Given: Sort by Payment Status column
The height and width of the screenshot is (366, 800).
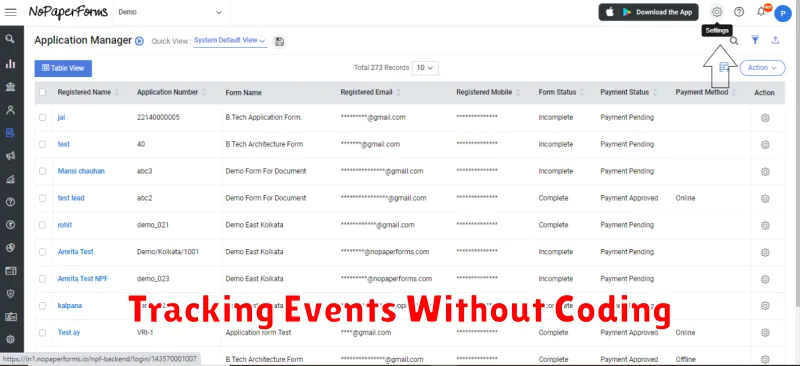Looking at the screenshot, I should point(655,92).
